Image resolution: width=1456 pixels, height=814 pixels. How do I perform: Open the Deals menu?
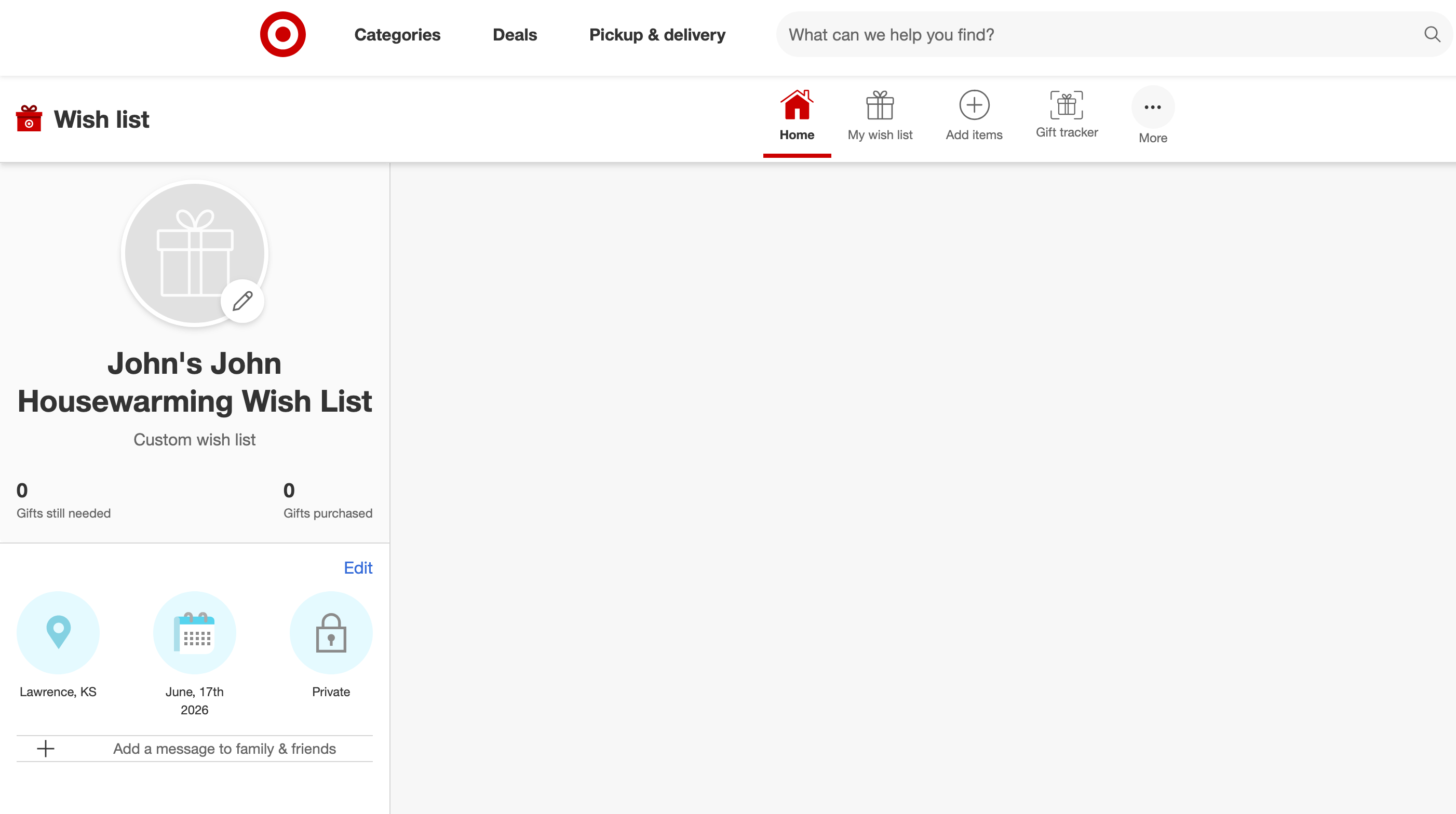tap(515, 34)
